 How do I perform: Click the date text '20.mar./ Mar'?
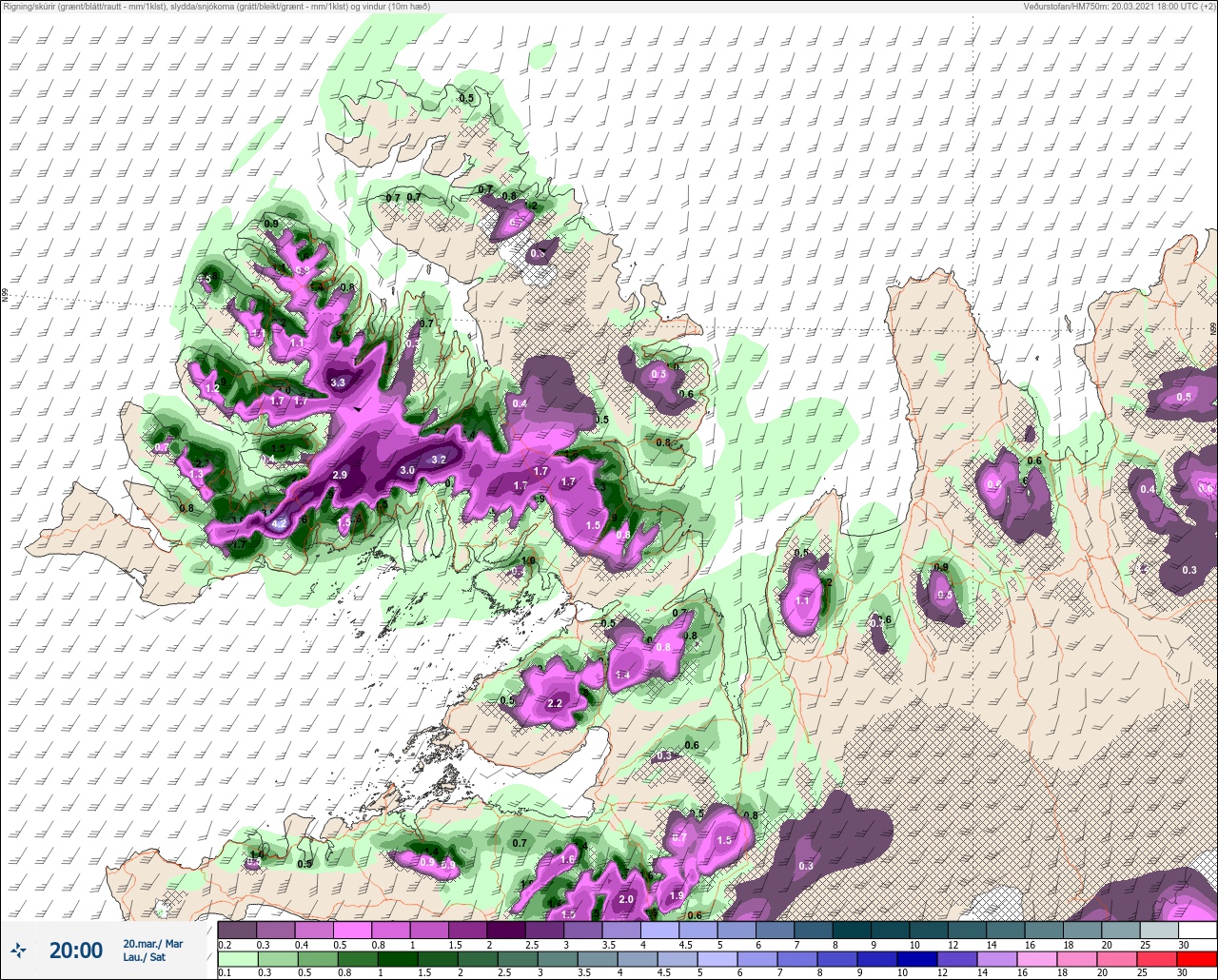[153, 943]
